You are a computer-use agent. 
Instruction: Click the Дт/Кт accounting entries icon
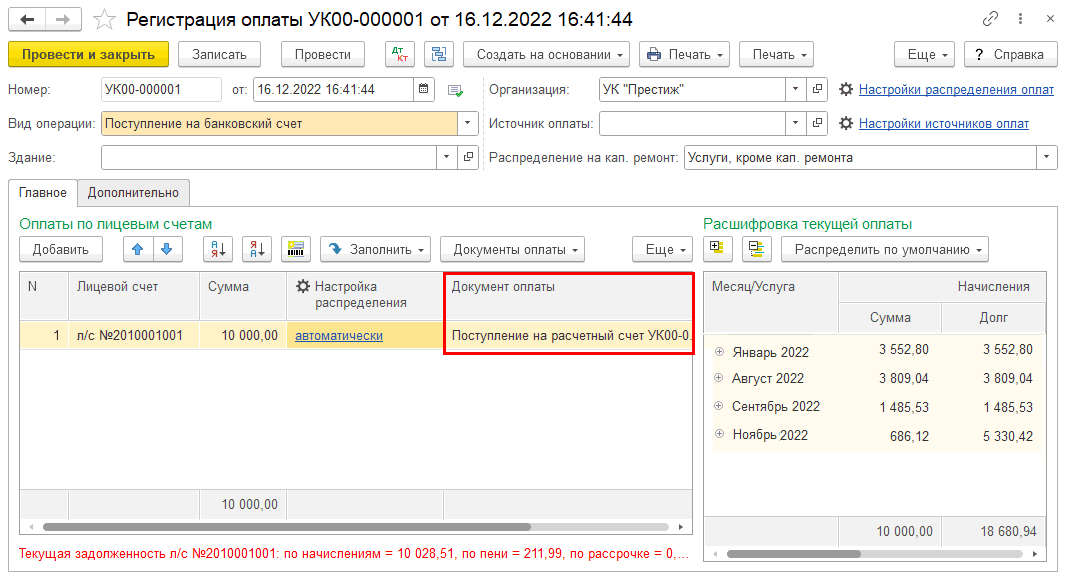[400, 54]
